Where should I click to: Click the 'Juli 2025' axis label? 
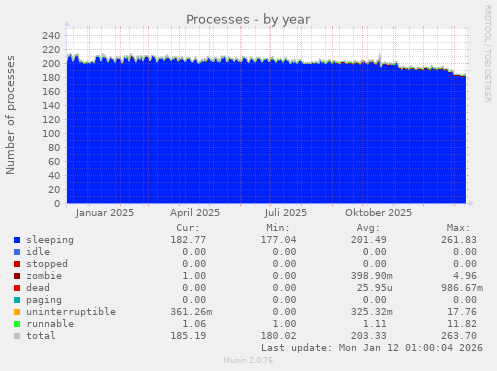pos(286,213)
